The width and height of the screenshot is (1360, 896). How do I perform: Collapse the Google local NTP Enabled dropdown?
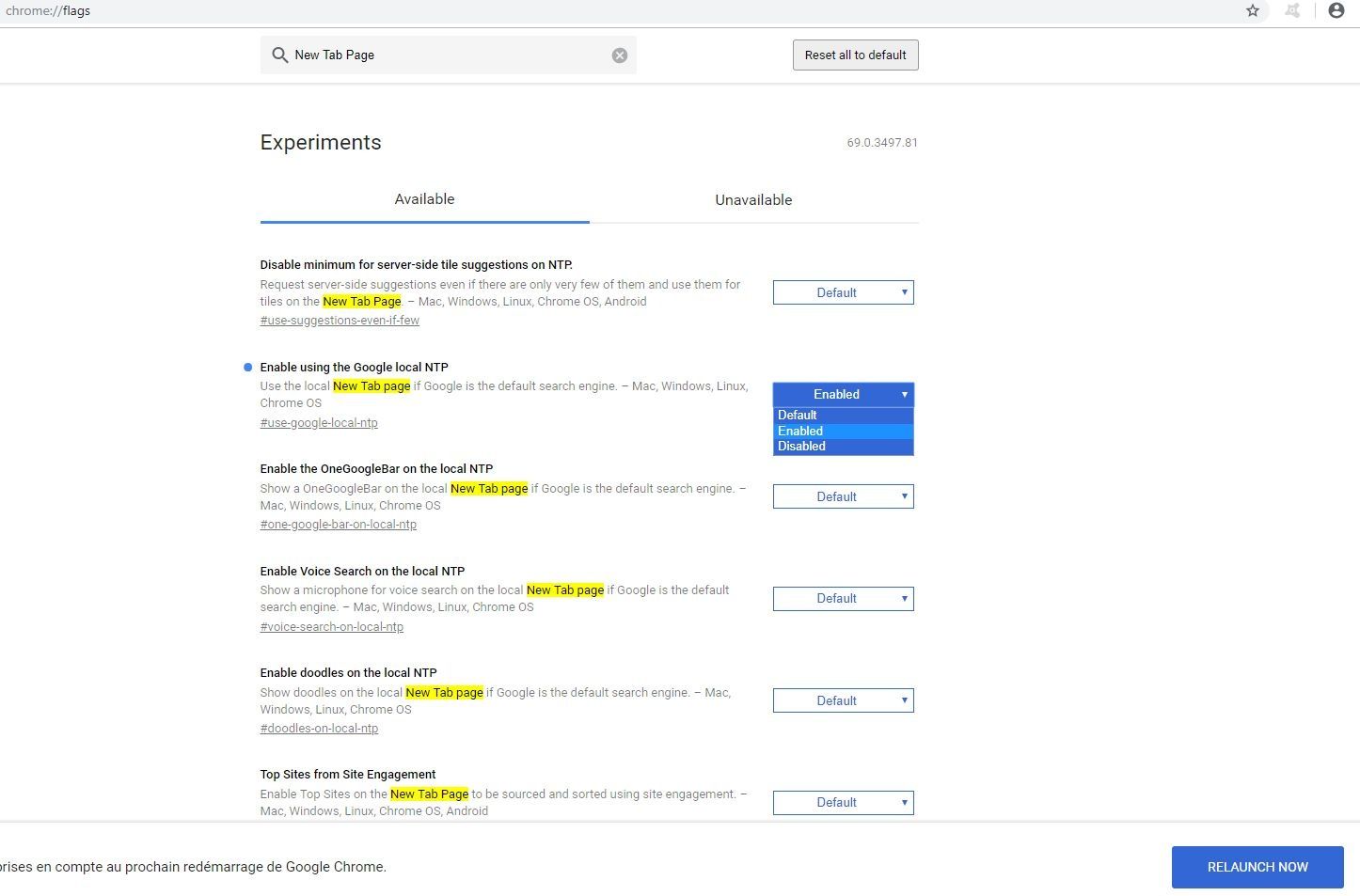(x=843, y=394)
